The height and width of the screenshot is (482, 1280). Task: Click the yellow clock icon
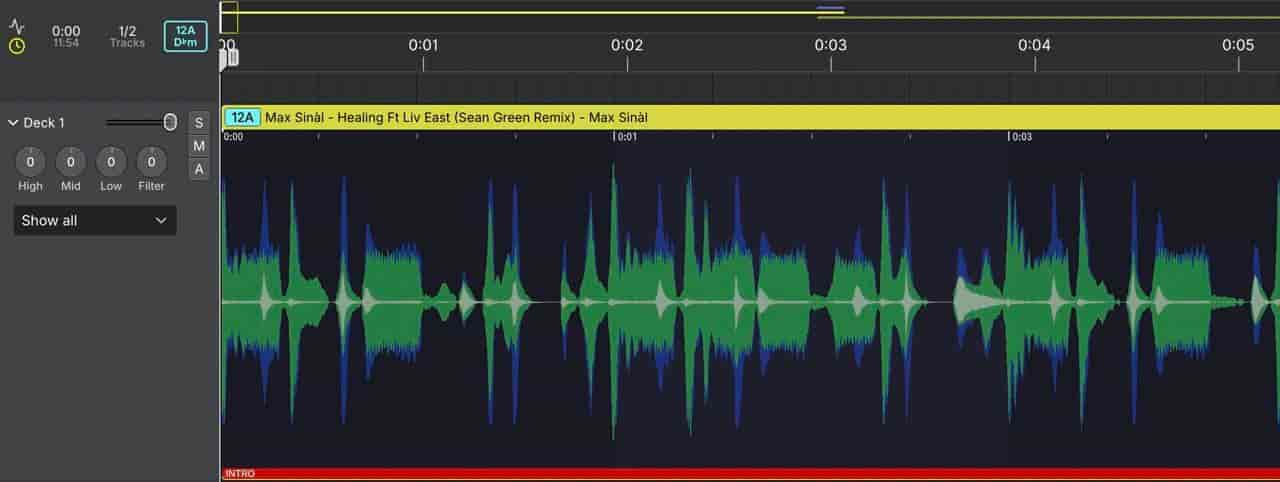(x=17, y=46)
